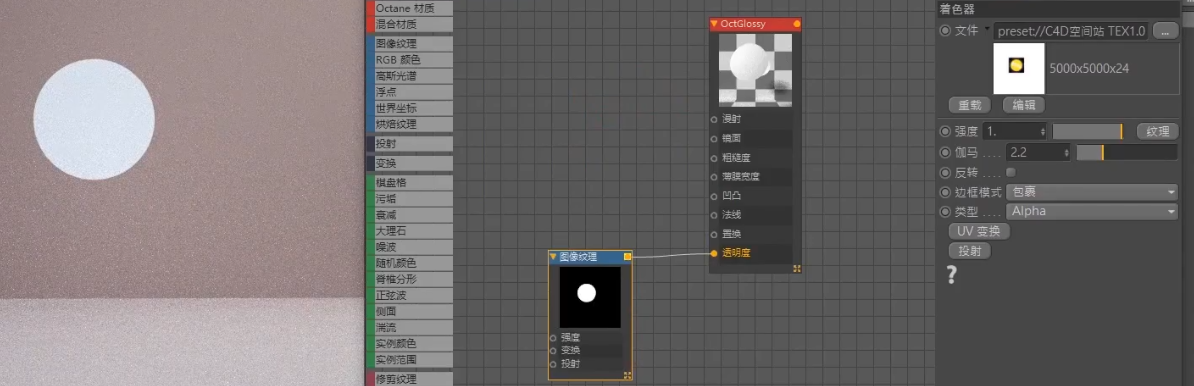Screen dimensions: 1194x386
Task: Click the 透明度 input port on OctGlossy
Action: (x=714, y=253)
